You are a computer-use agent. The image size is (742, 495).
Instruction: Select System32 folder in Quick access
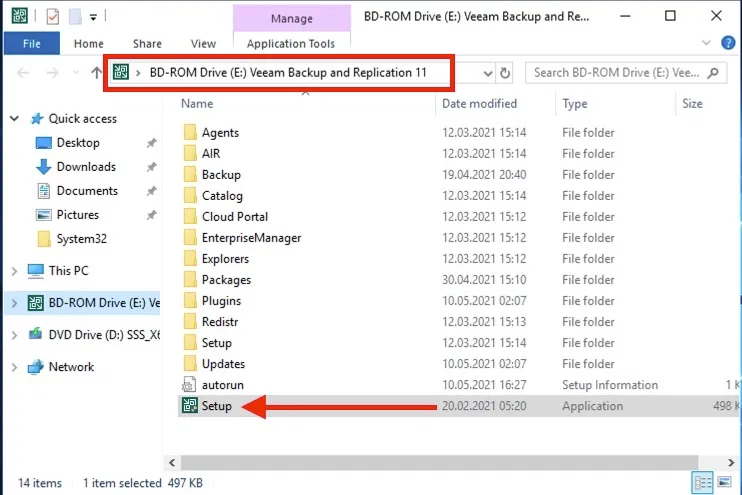81,239
